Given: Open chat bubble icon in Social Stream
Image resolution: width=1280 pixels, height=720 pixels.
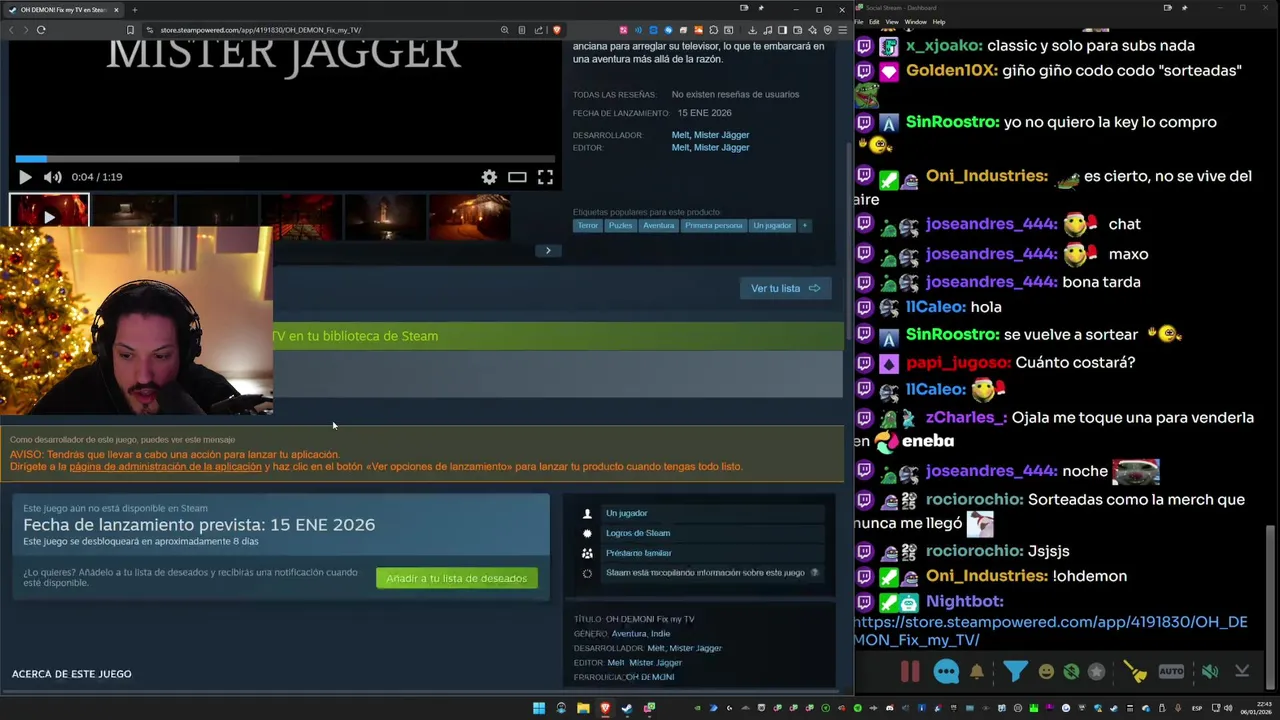Looking at the screenshot, I should click(x=946, y=672).
